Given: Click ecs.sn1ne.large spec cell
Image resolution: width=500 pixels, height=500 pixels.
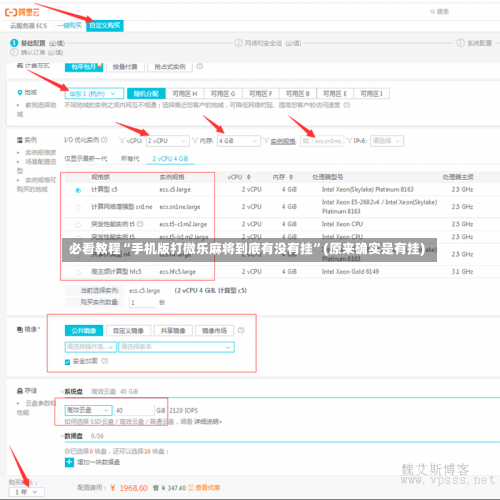Looking at the screenshot, I should click(180, 207).
